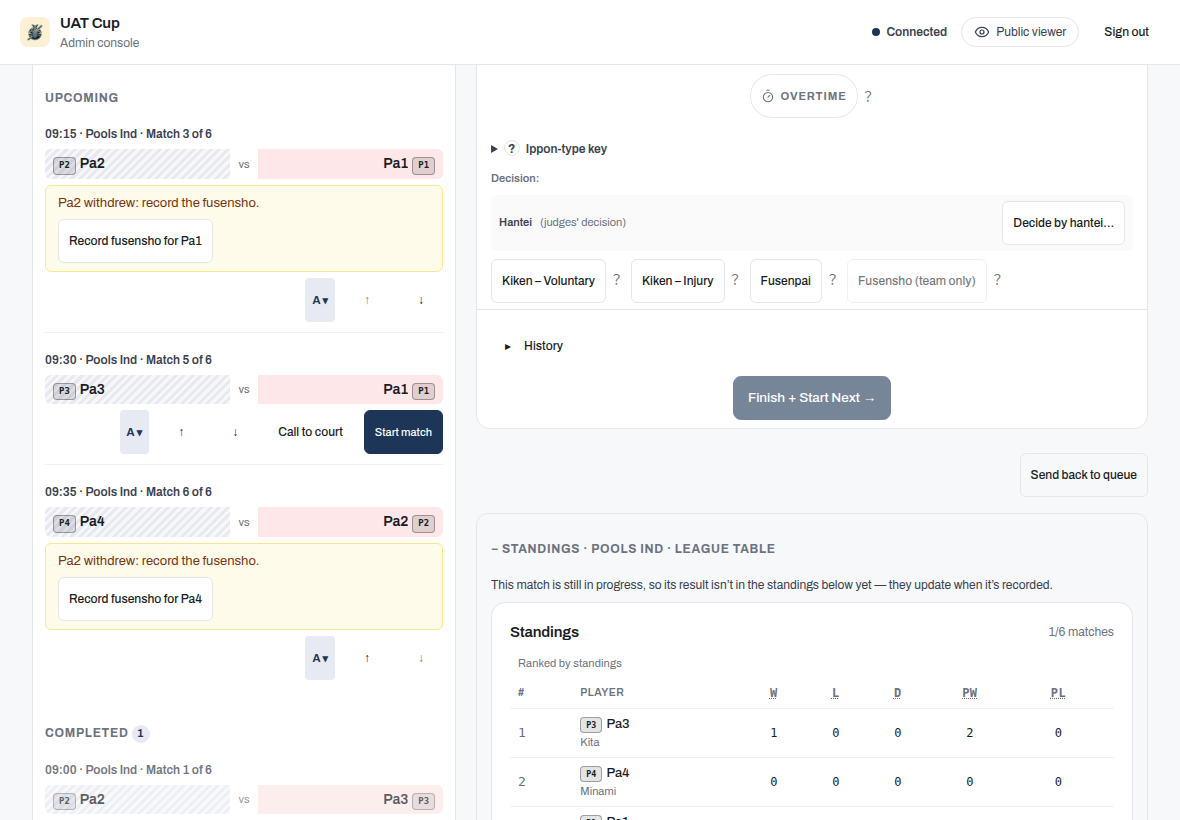Start match Pa3 vs Pa1

pos(403,432)
